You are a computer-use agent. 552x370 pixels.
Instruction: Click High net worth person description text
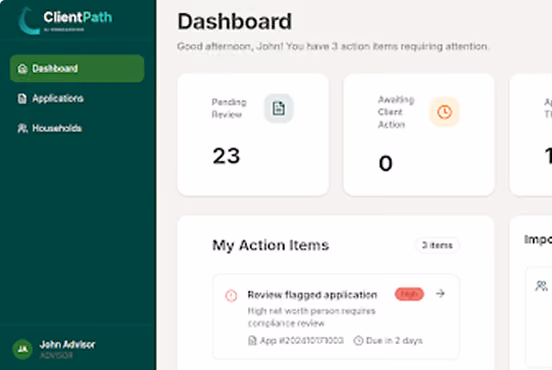[x=312, y=317]
